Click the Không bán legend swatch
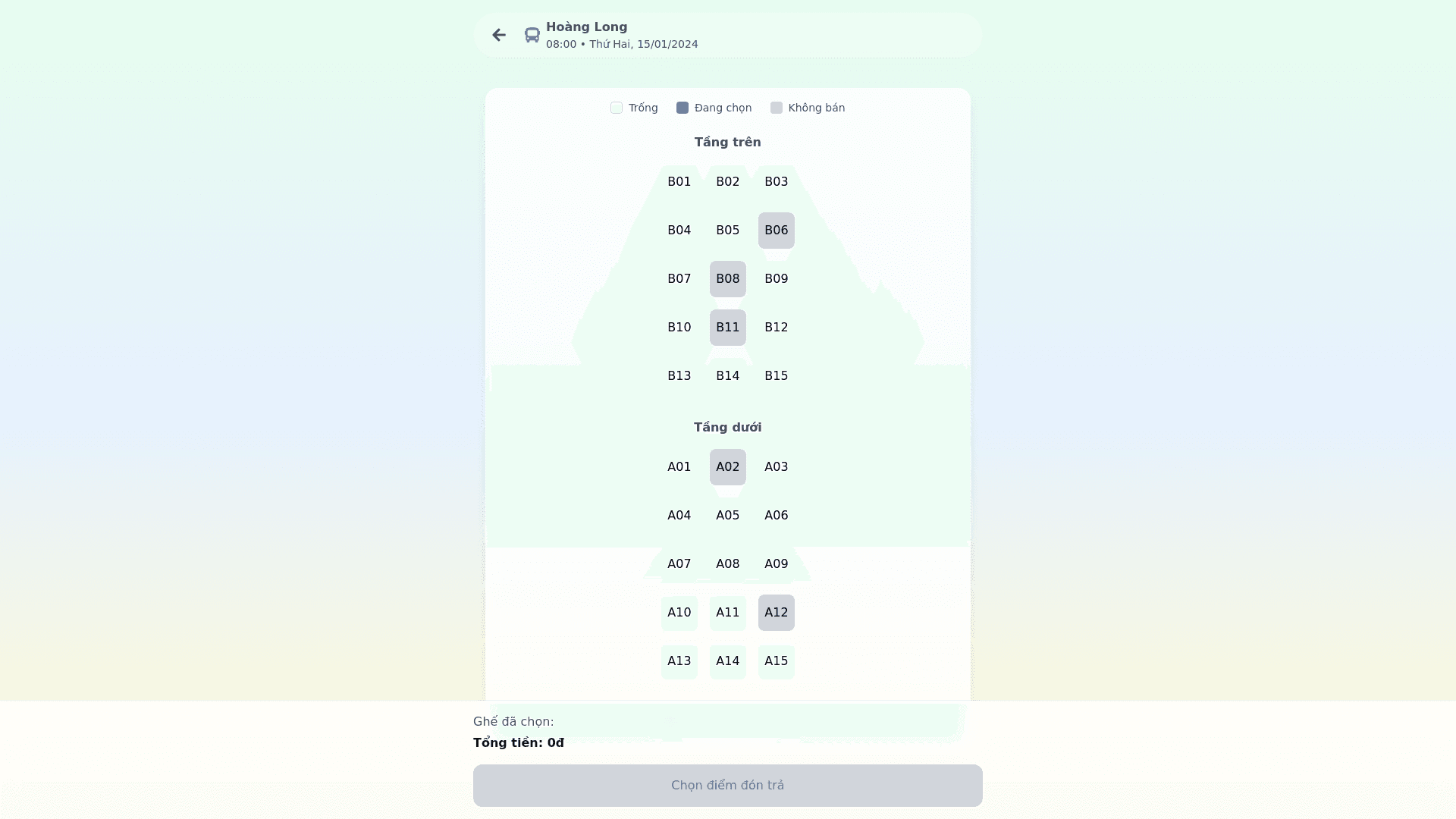 (777, 108)
